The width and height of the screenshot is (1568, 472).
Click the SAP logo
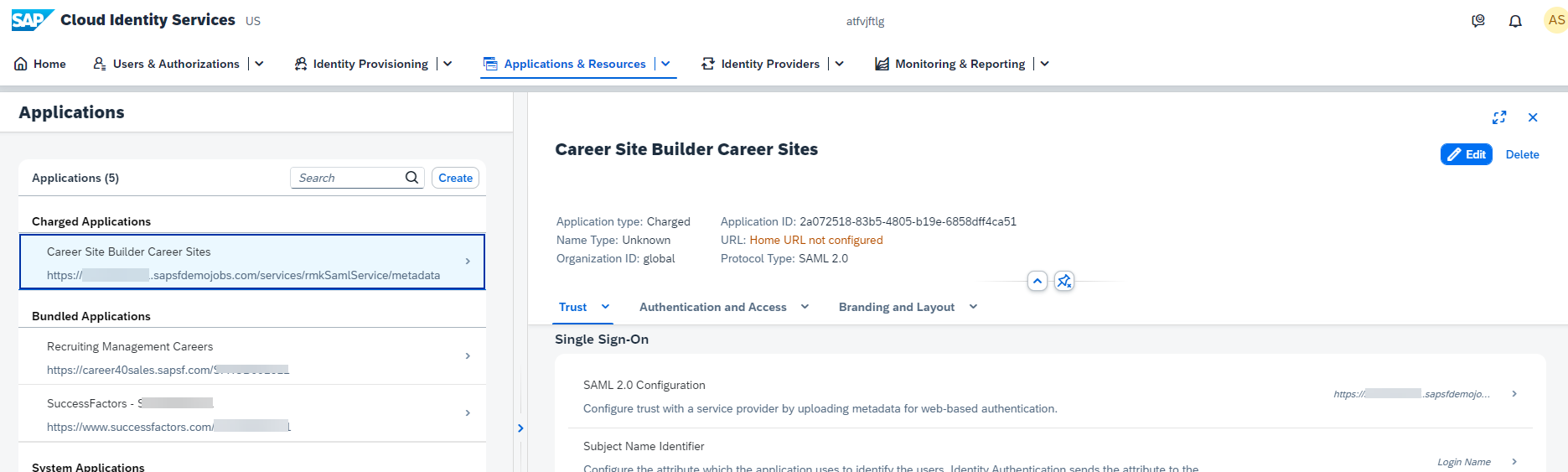[x=33, y=20]
